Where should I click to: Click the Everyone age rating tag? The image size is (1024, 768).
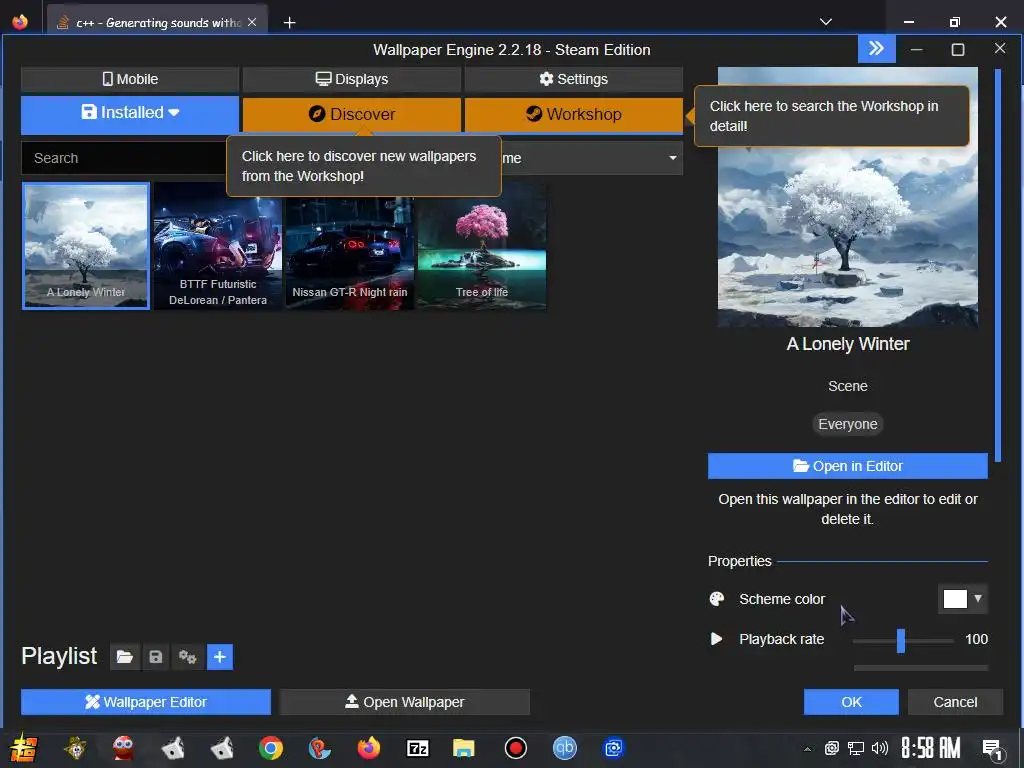[848, 424]
